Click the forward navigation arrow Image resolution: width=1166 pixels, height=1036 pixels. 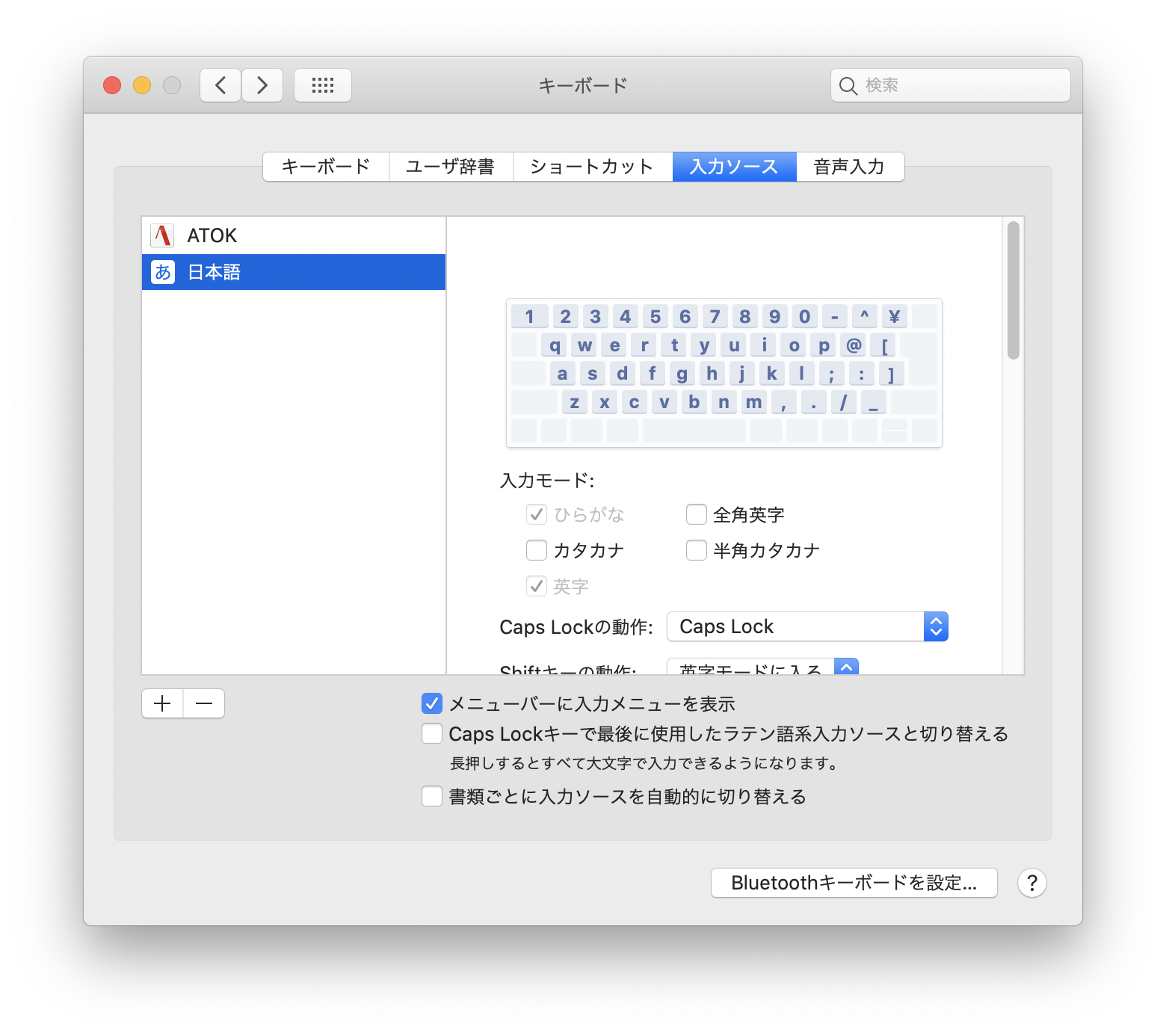pos(262,84)
